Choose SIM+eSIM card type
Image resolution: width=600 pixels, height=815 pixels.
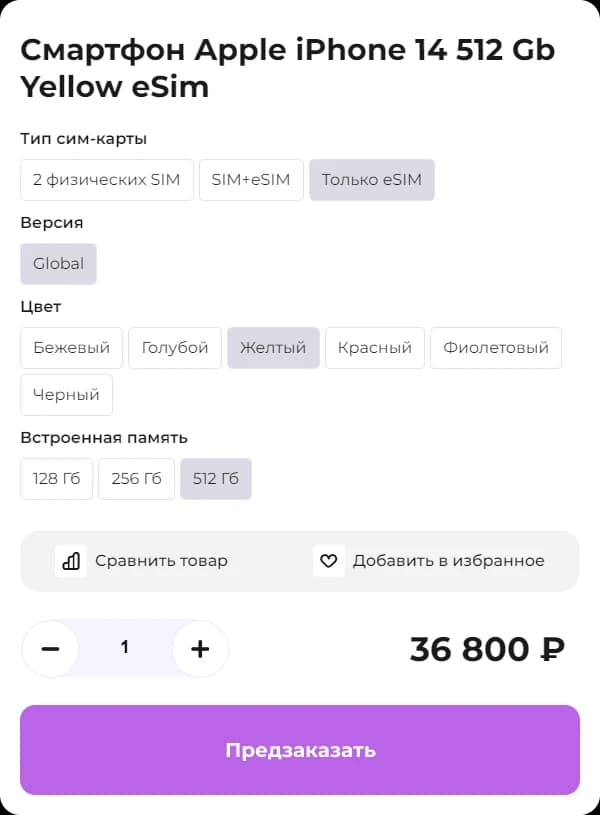coord(251,180)
